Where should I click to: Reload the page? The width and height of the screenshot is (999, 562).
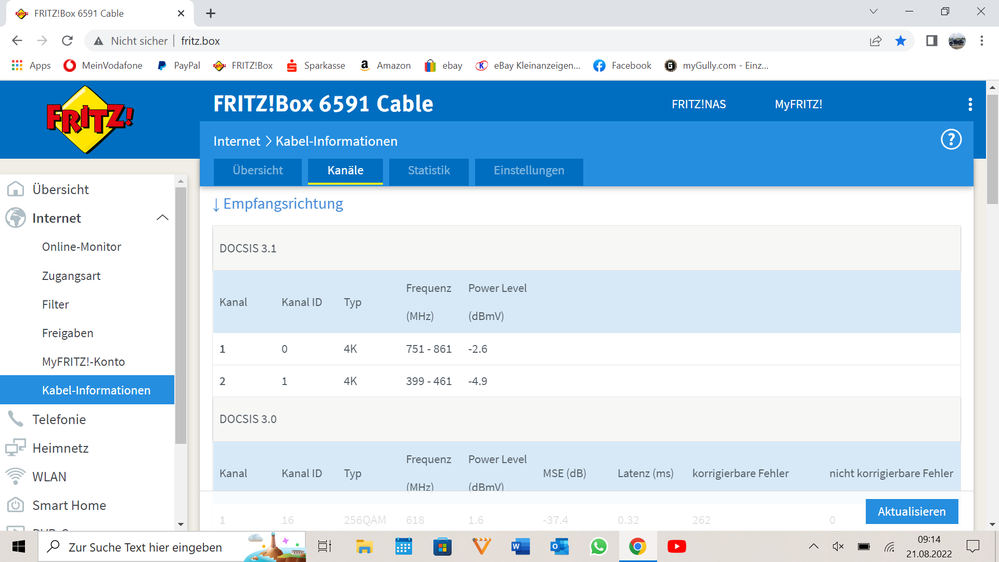[x=67, y=41]
